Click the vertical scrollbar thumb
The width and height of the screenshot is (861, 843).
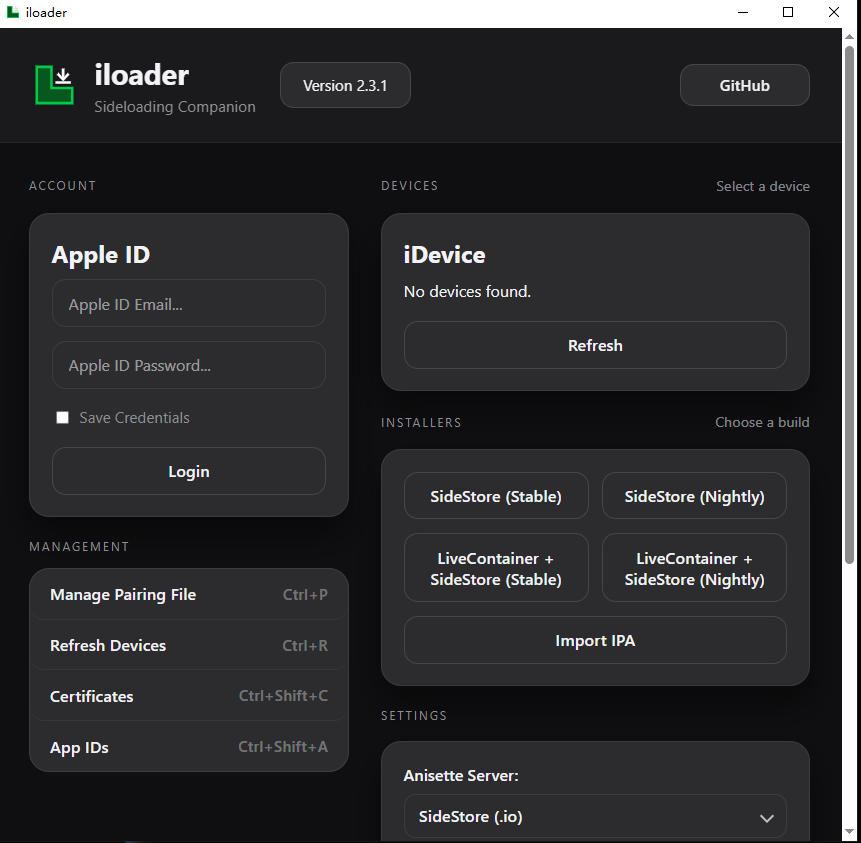(849, 305)
